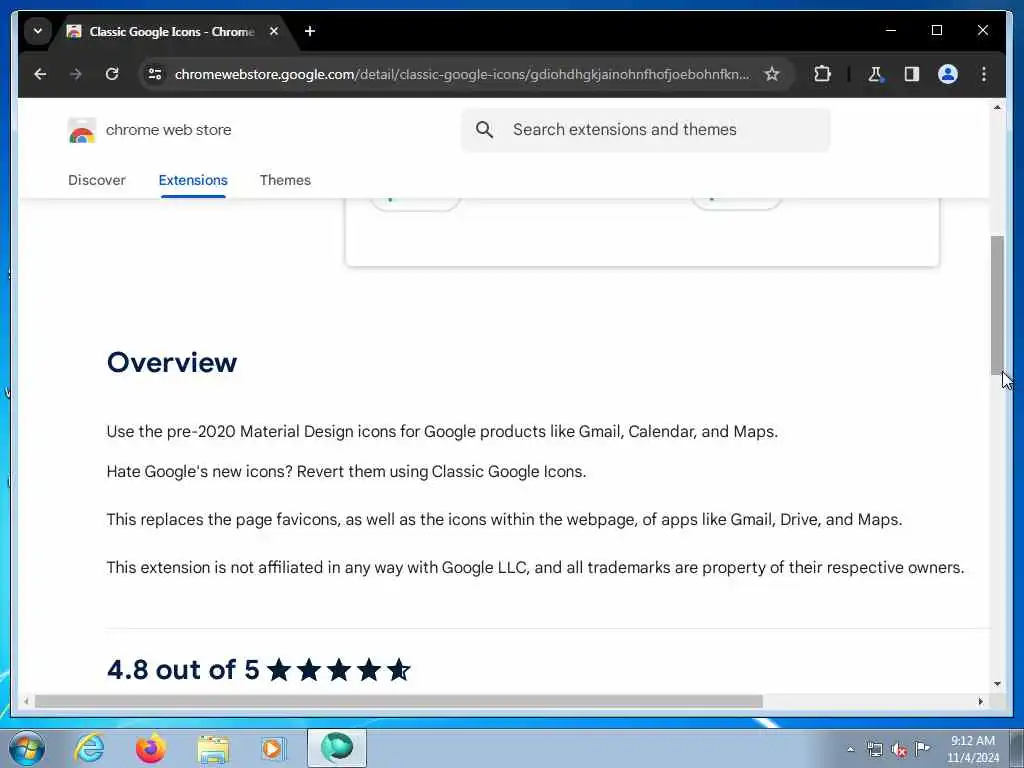Viewport: 1024px width, 768px height.
Task: Select the active browser taskbar button
Action: coord(337,748)
